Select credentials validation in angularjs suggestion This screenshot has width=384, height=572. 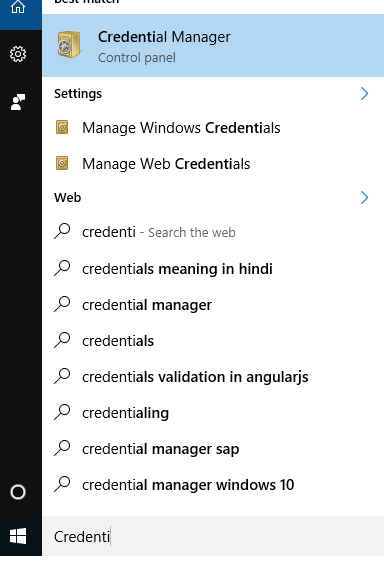213,377
